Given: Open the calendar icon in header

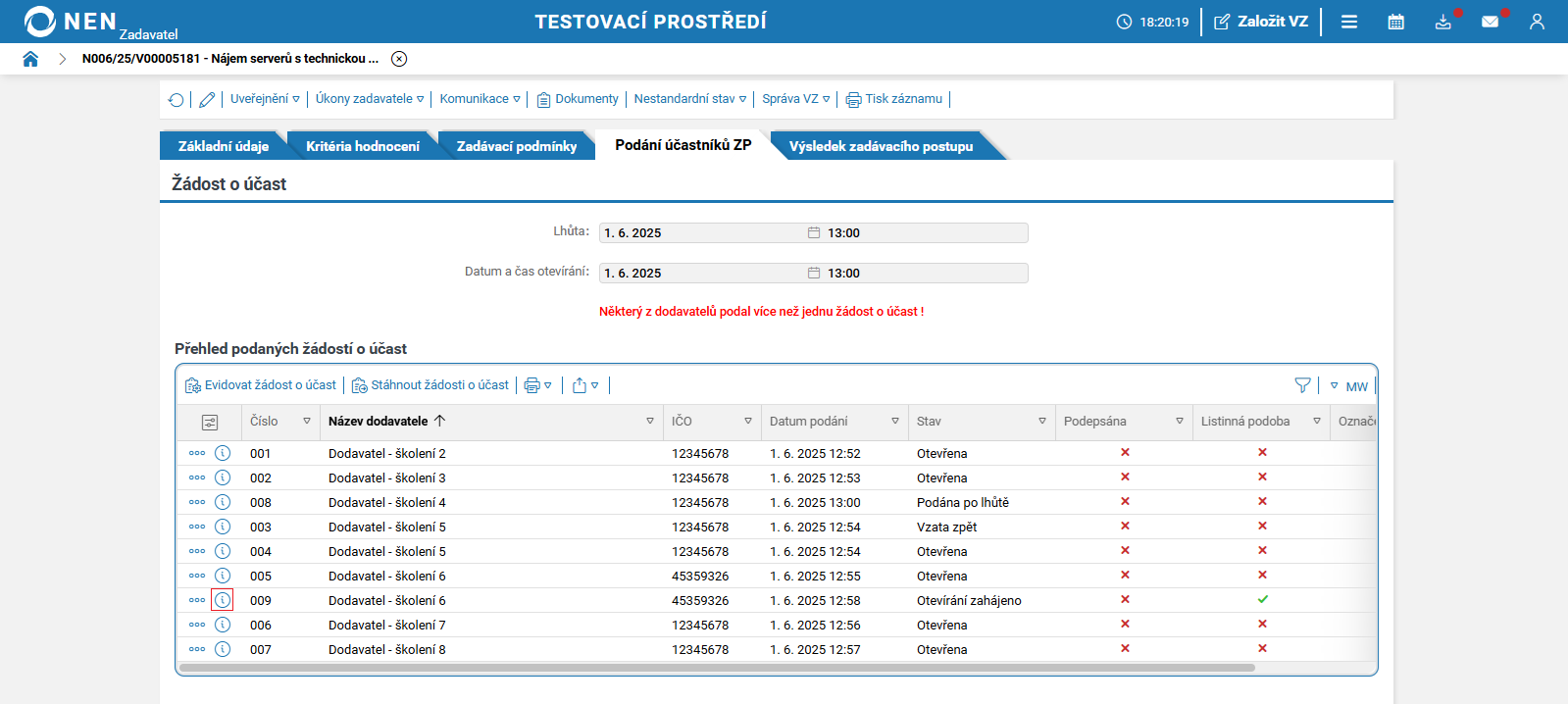Looking at the screenshot, I should click(x=1396, y=22).
